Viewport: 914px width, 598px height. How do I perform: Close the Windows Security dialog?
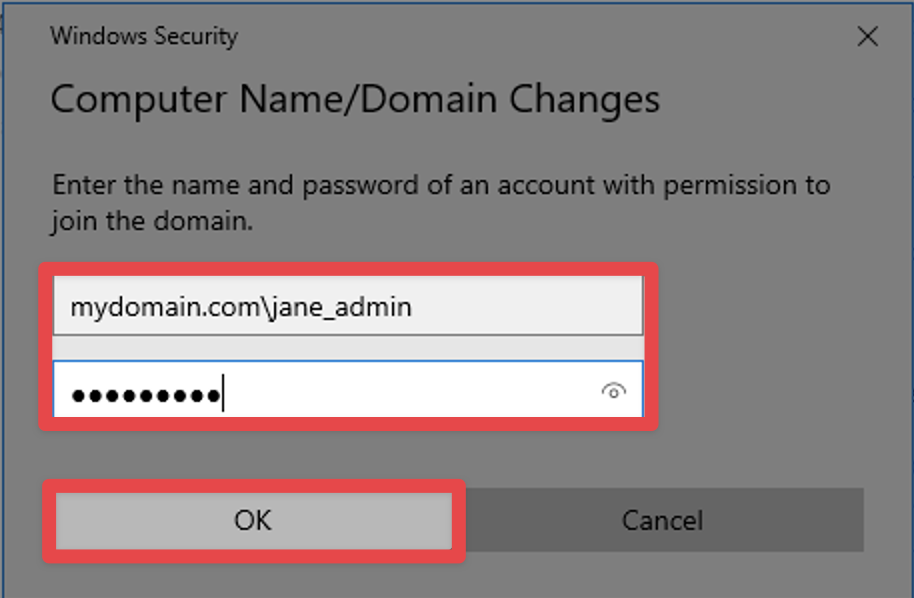click(867, 38)
